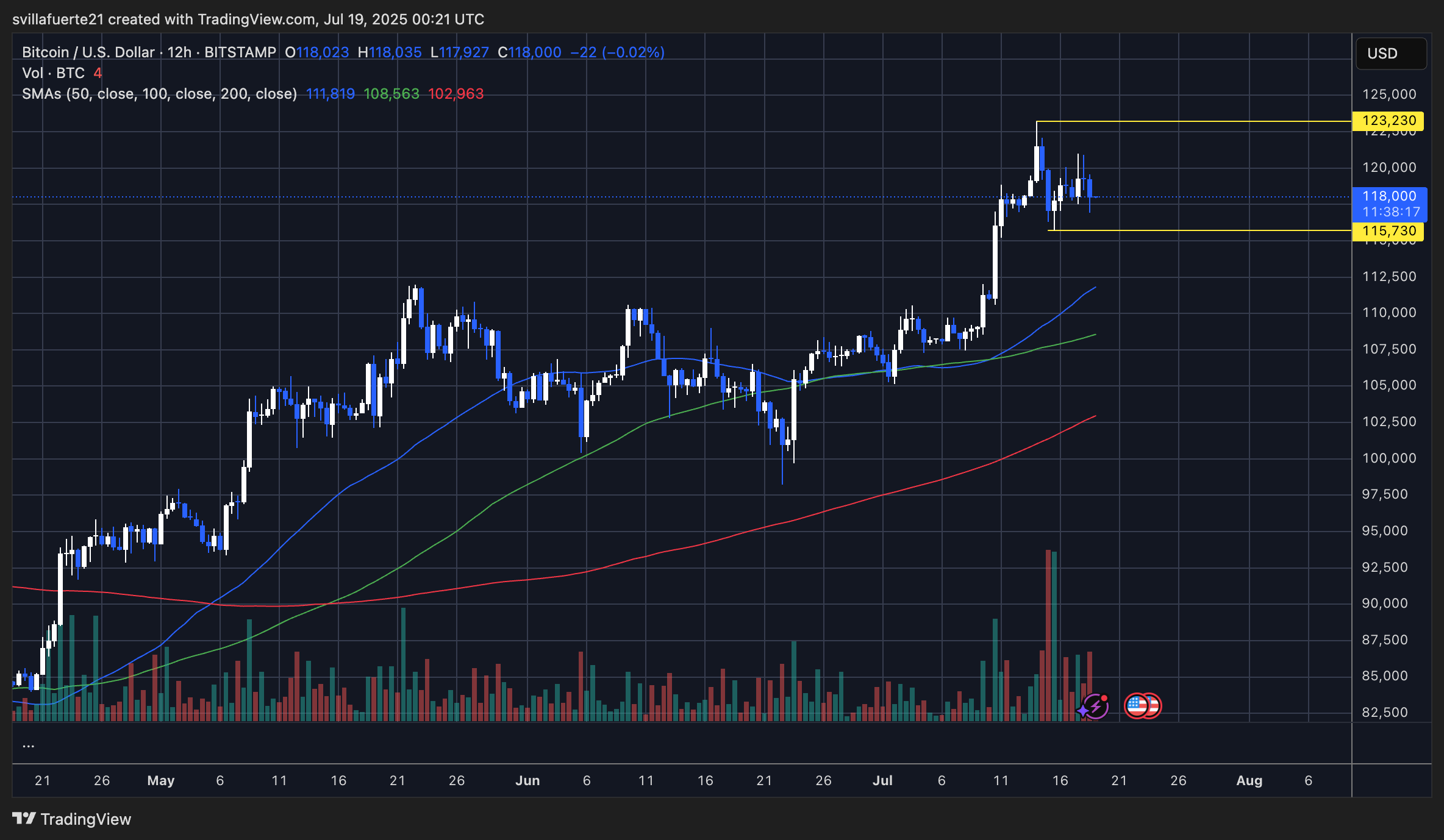Screen dimensions: 1444x840
Task: Click the change value −22 (−0.02%)
Action: pos(617,52)
